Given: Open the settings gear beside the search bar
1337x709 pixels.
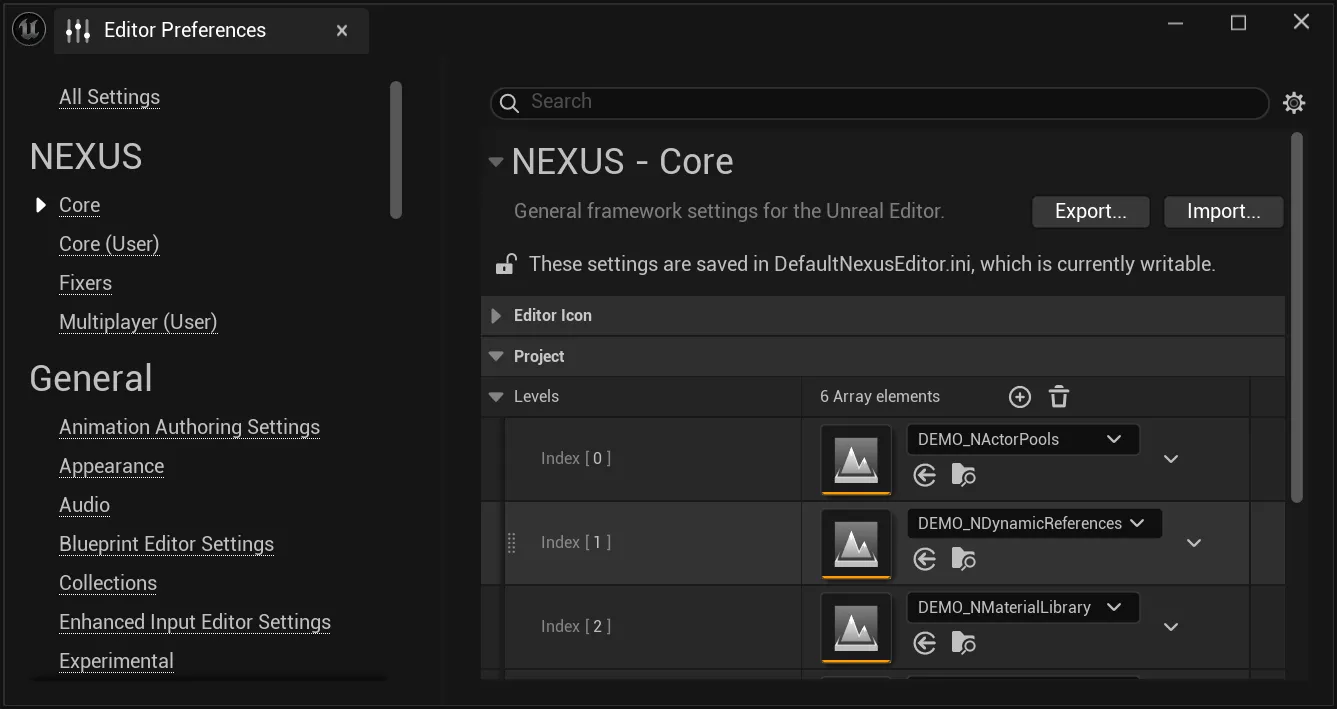Looking at the screenshot, I should [1294, 102].
